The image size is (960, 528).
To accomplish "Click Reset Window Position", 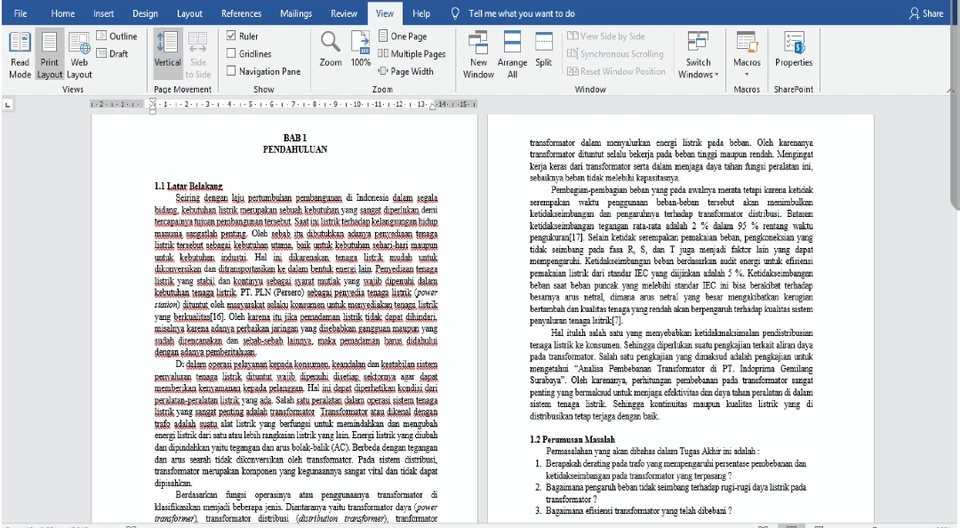I will [x=616, y=71].
